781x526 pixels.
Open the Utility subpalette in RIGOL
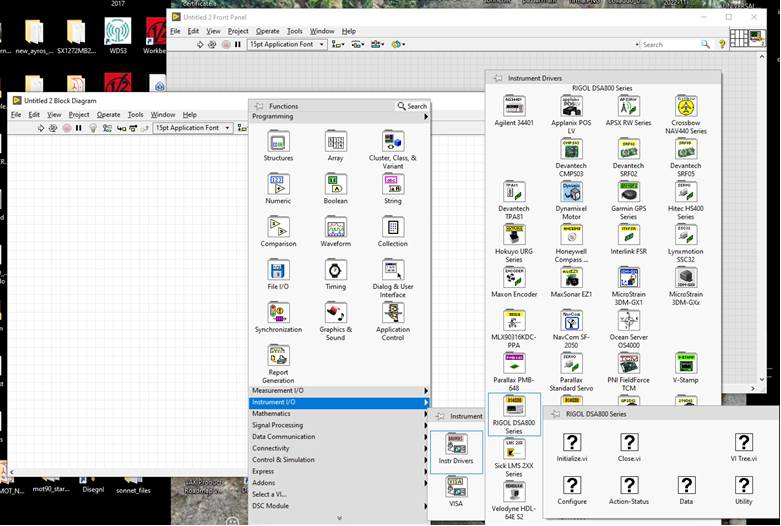(744, 485)
